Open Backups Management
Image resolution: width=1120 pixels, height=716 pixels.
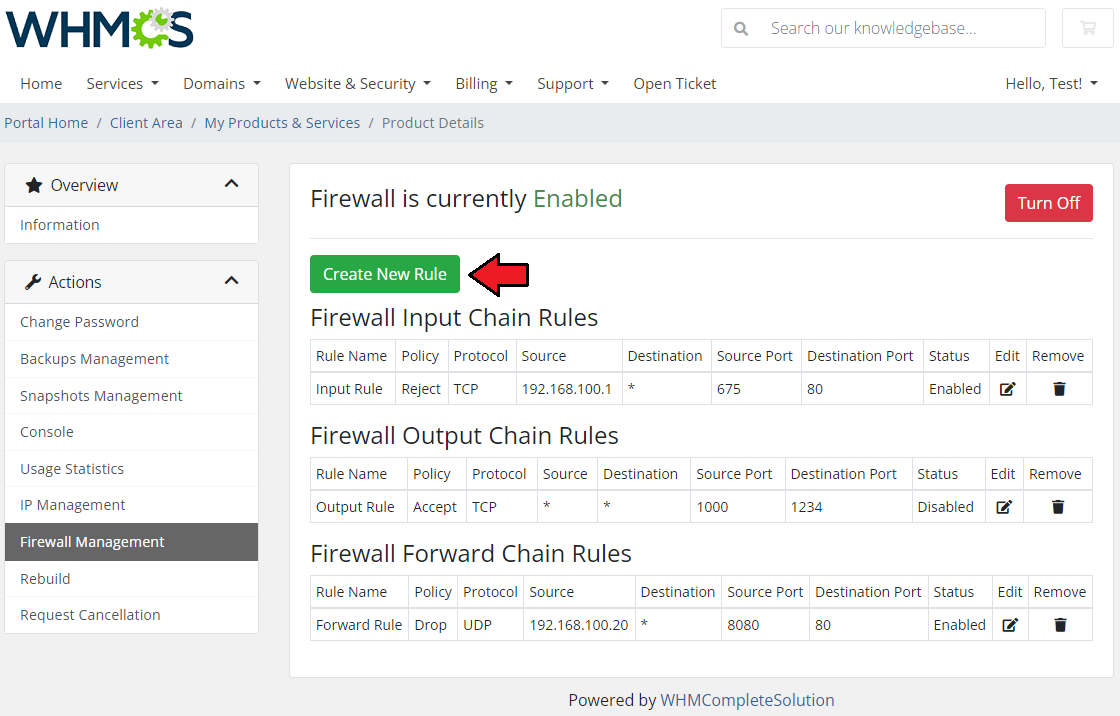coord(131,359)
